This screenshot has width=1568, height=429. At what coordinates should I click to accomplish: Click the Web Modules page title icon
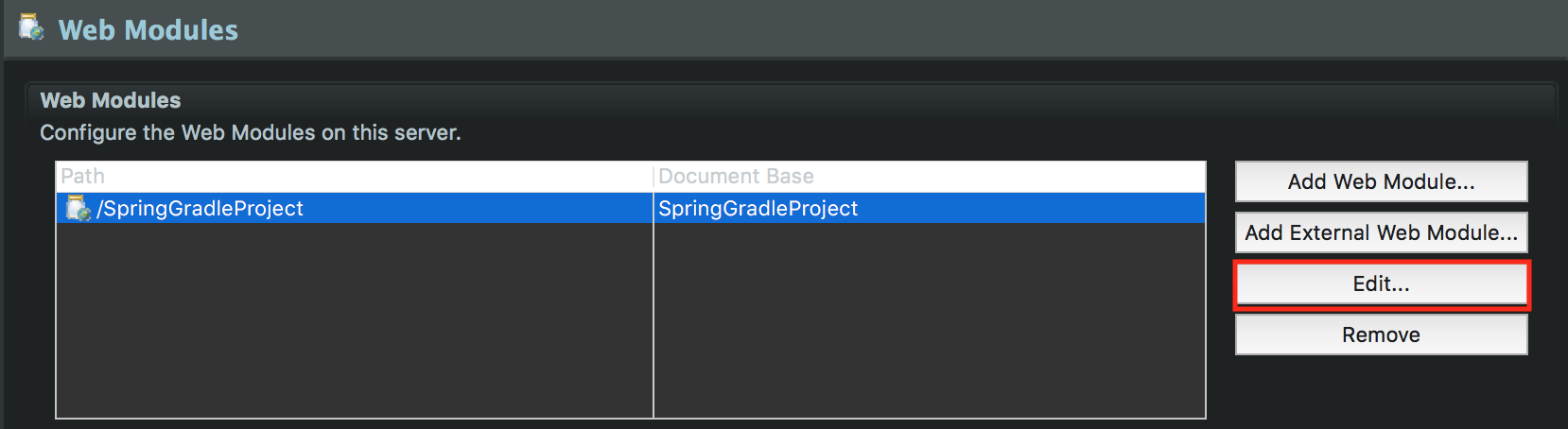pyautogui.click(x=31, y=28)
